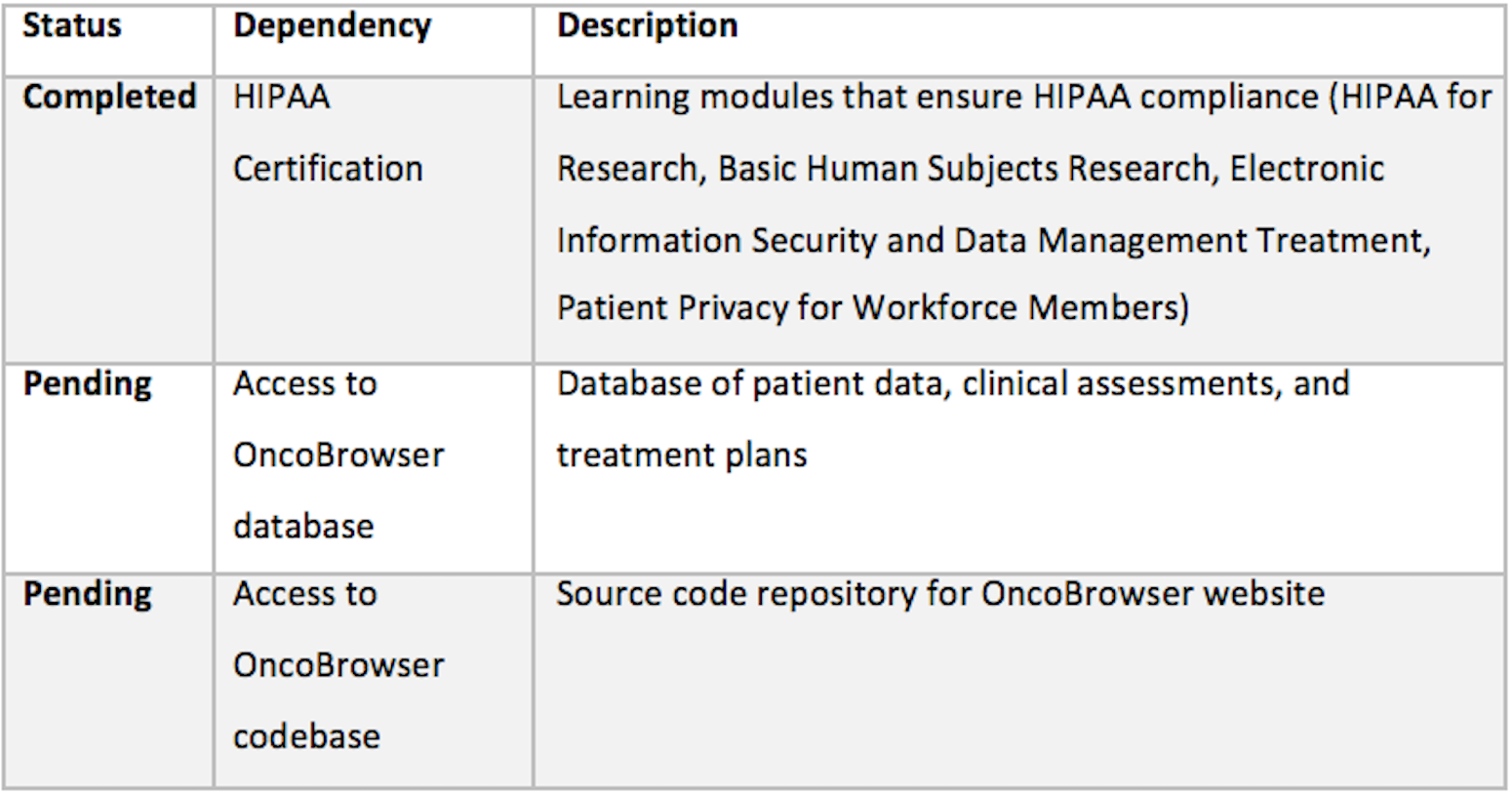Click the word 'database' in Dependency column

303,527
